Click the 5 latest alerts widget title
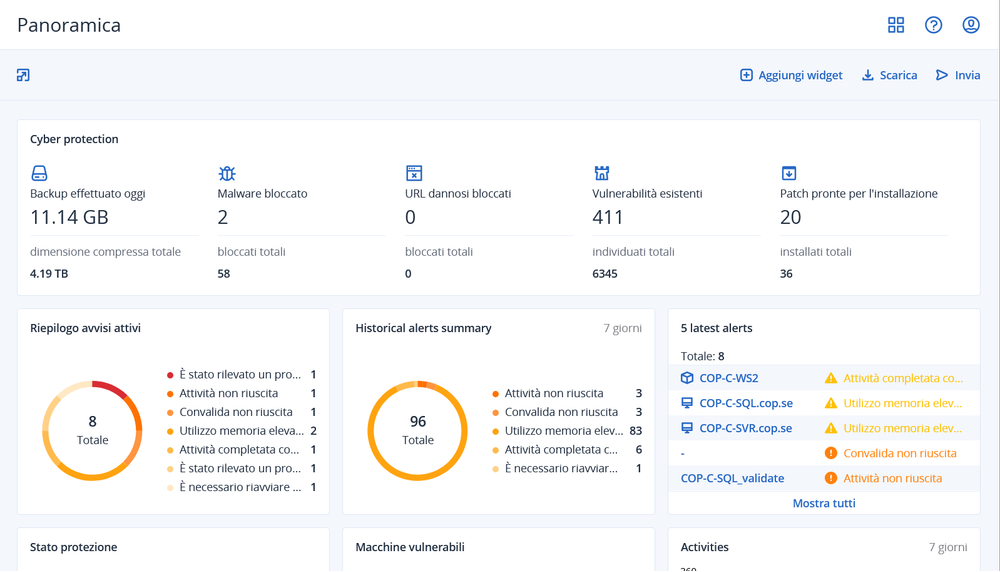 coord(716,328)
